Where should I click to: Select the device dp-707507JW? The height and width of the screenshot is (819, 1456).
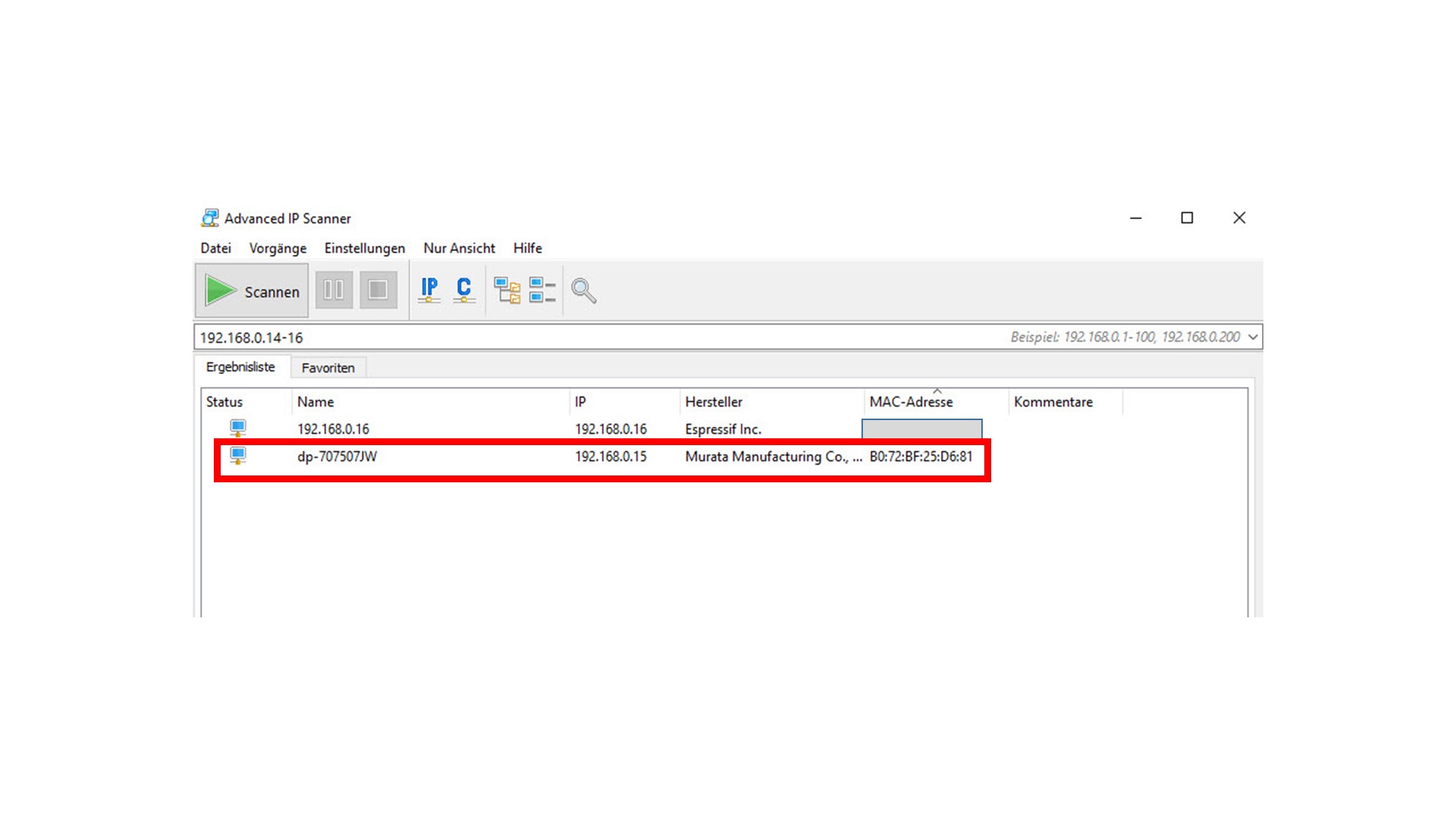coord(337,457)
